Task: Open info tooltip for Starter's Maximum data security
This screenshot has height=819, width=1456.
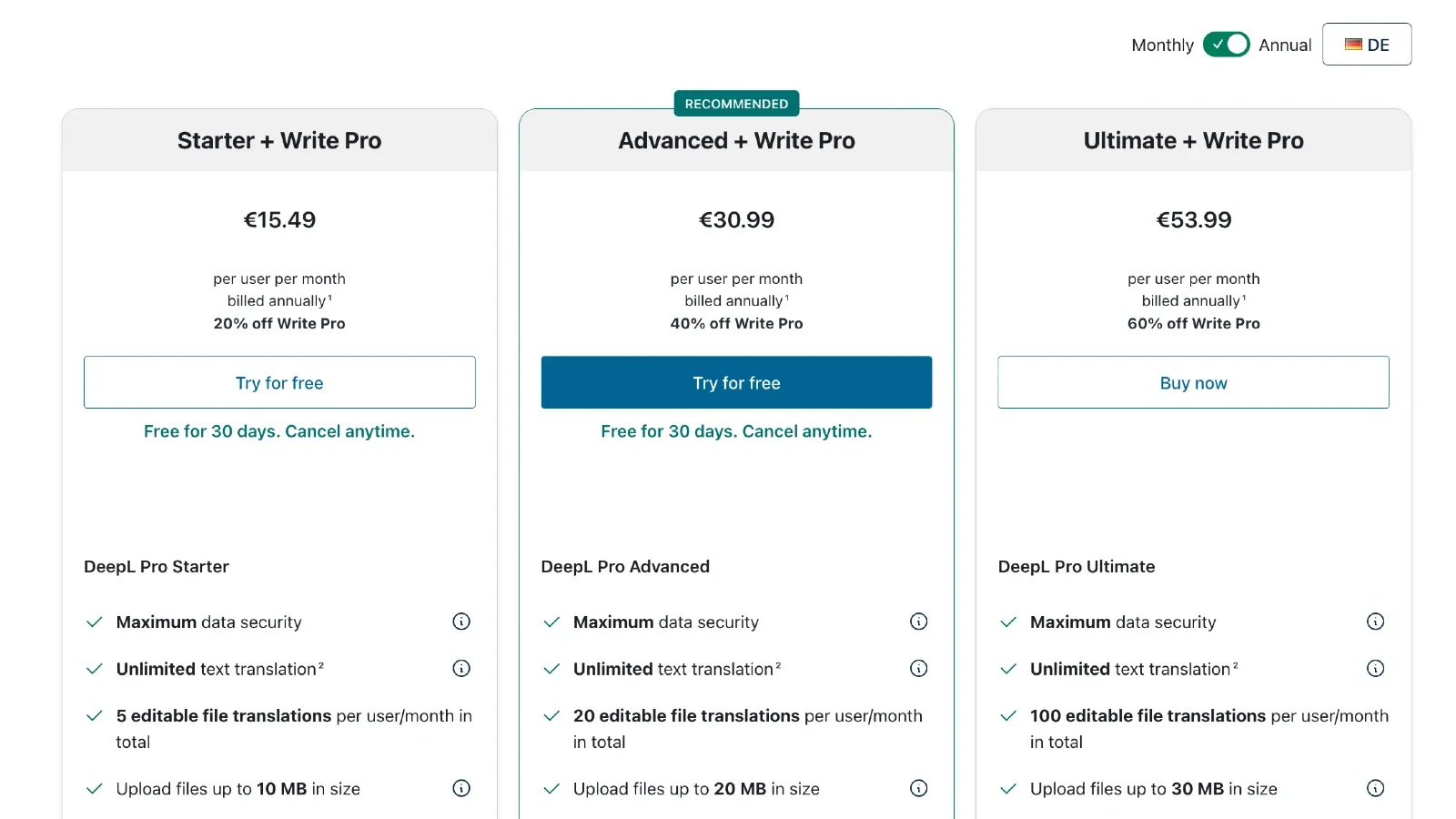Action: pyautogui.click(x=461, y=622)
